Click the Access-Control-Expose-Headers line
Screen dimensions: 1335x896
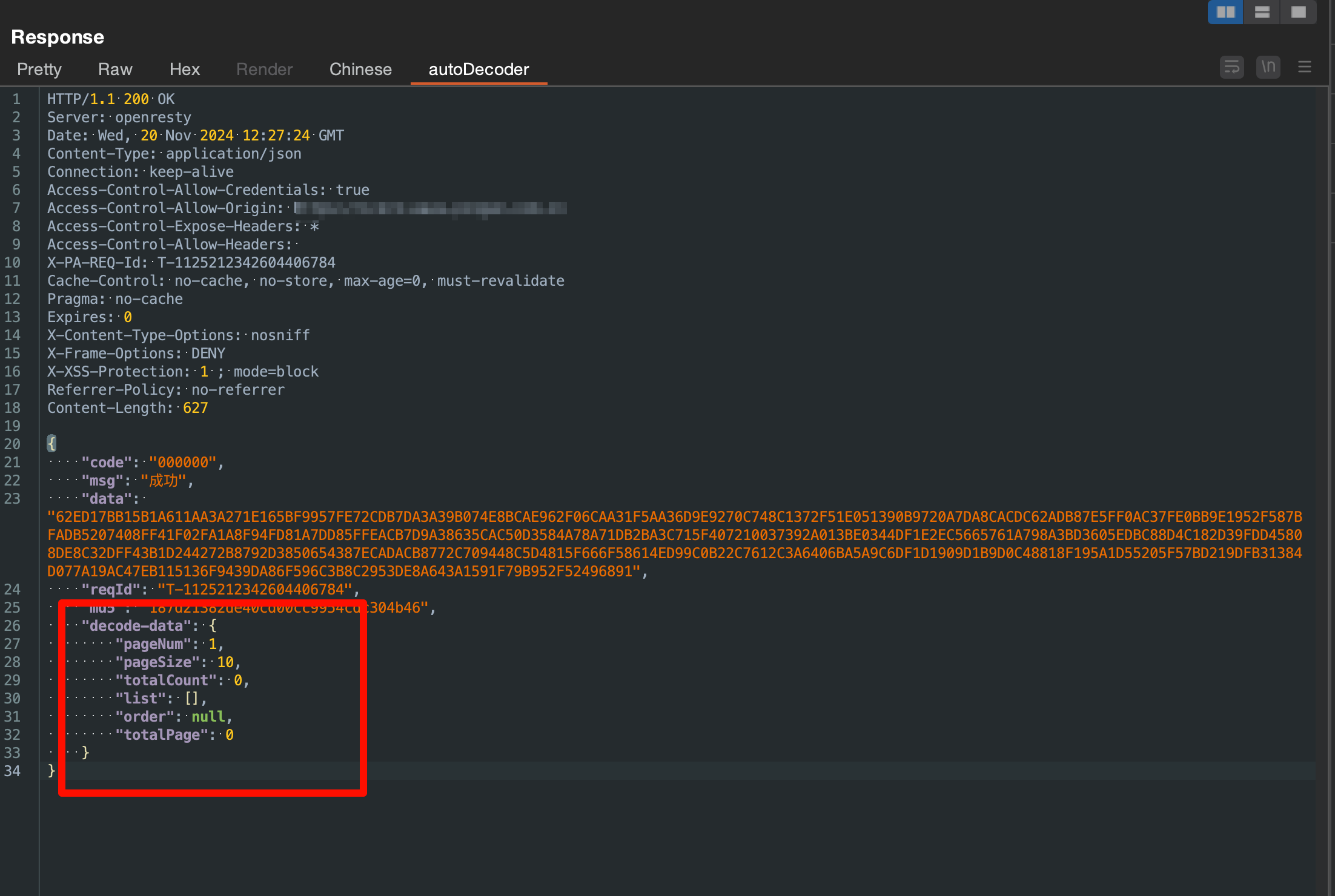[183, 226]
